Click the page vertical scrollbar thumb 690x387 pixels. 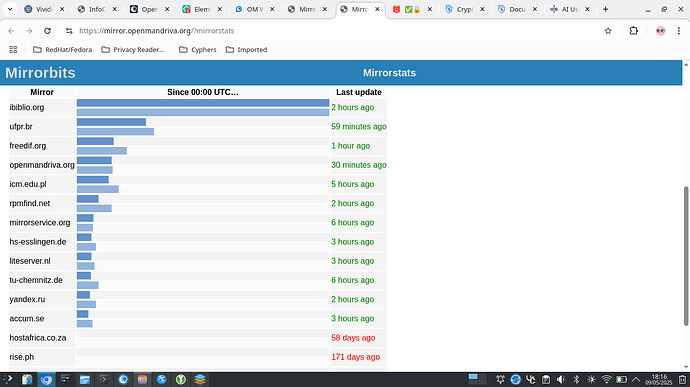tap(686, 256)
